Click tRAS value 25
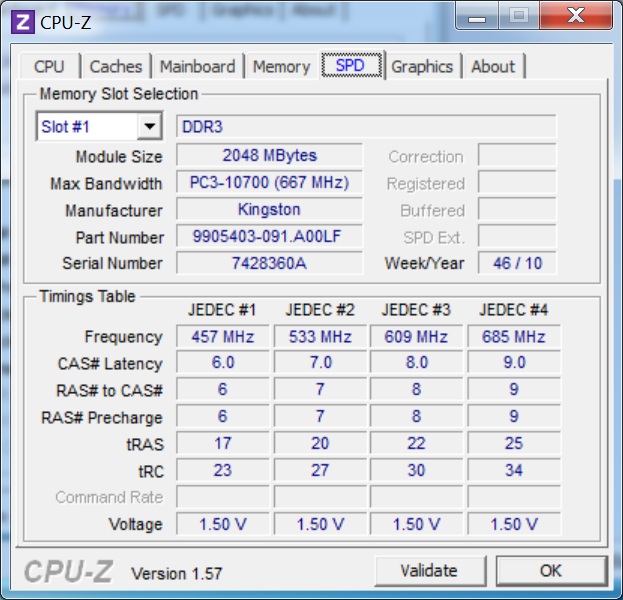The height and width of the screenshot is (600, 623). tap(514, 443)
